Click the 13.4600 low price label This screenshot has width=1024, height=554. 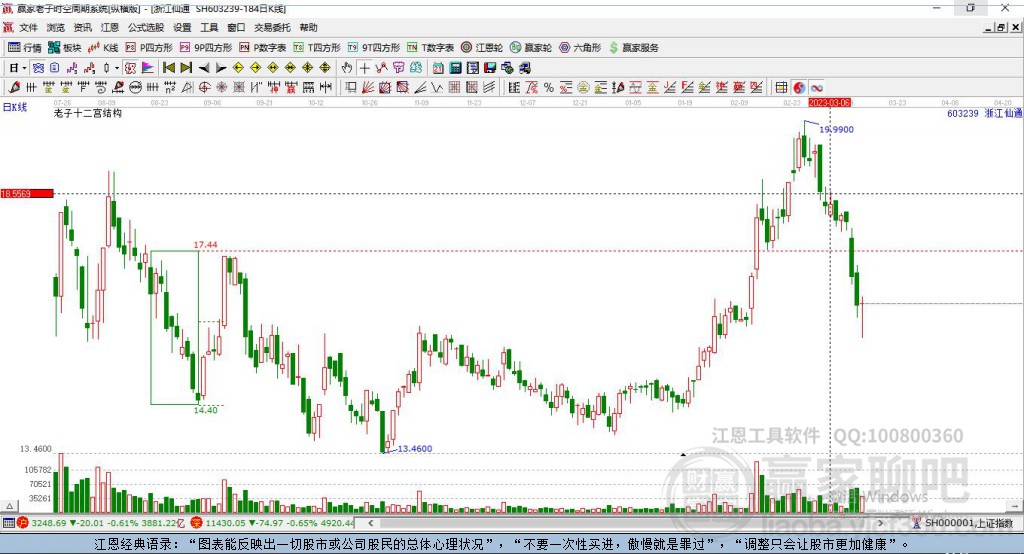415,448
